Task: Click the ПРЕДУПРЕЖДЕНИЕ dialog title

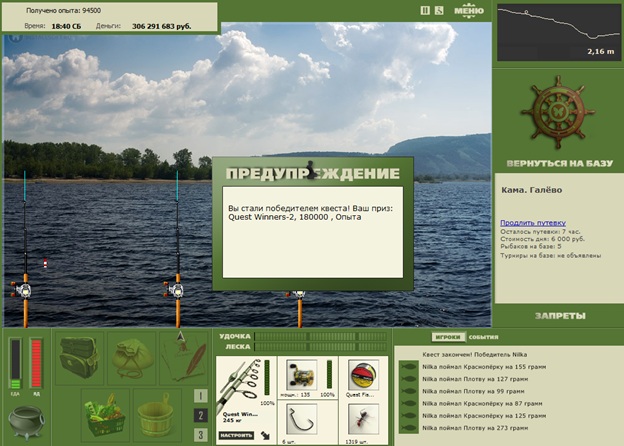Action: tap(313, 173)
